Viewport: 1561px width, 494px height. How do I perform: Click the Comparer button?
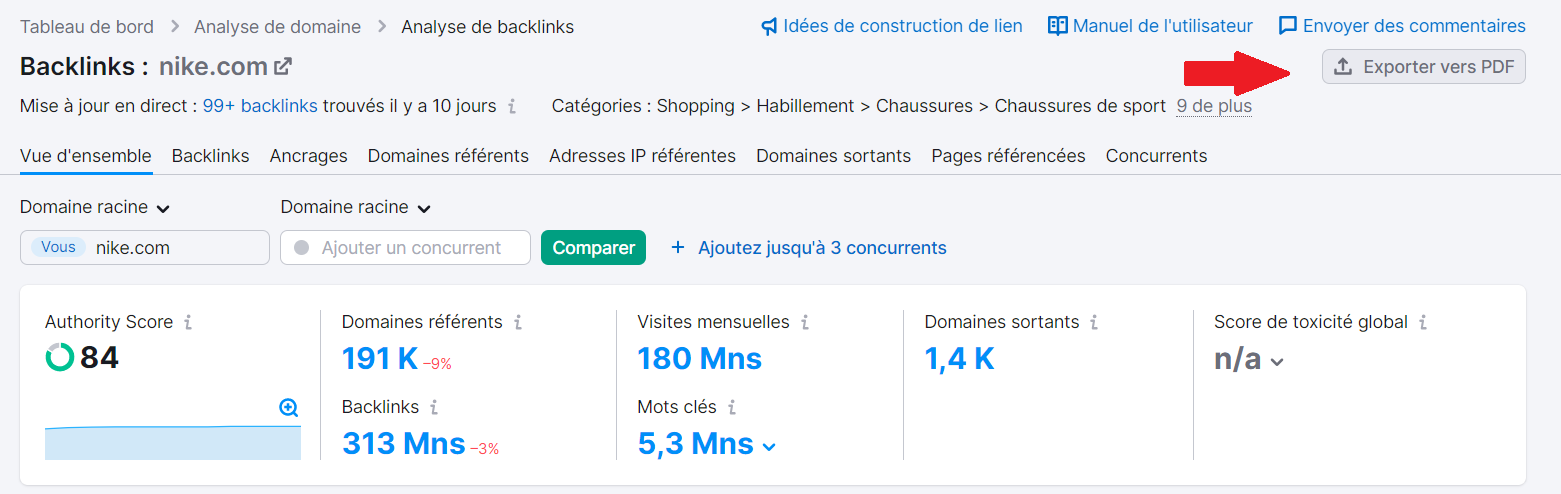tap(593, 248)
